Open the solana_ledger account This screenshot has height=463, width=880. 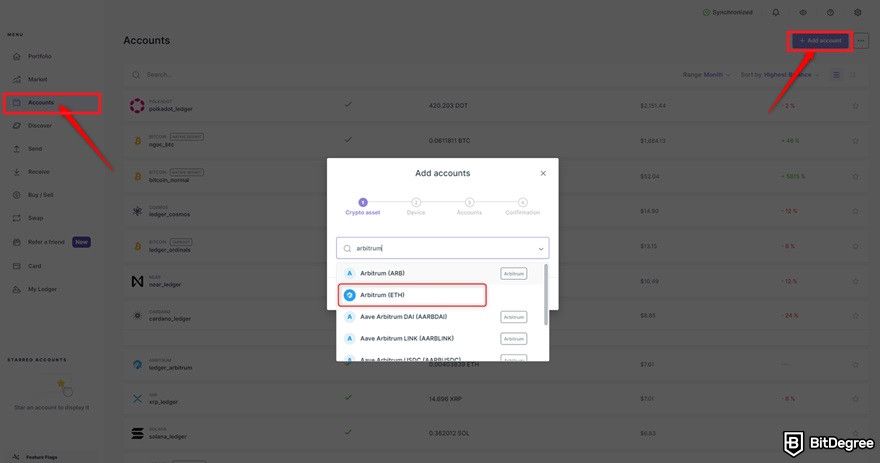click(x=495, y=433)
